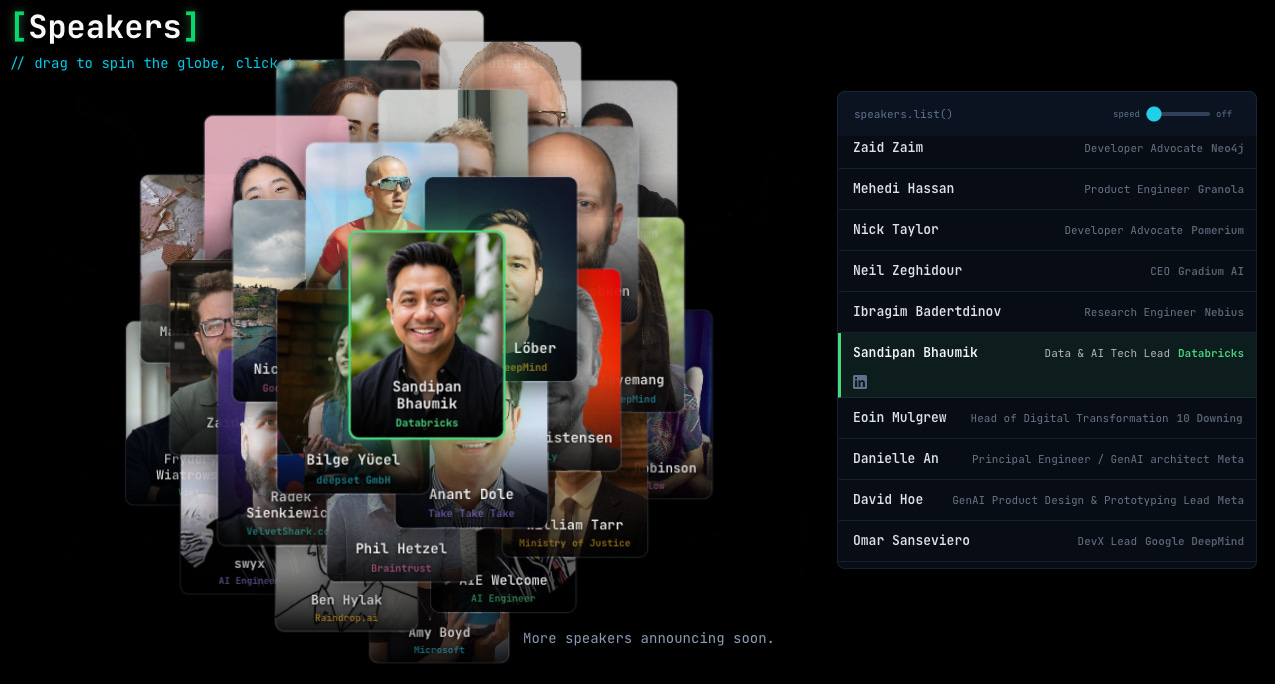
Task: Open Sandipan Bhaumik's LinkedIn icon
Action: click(x=860, y=382)
